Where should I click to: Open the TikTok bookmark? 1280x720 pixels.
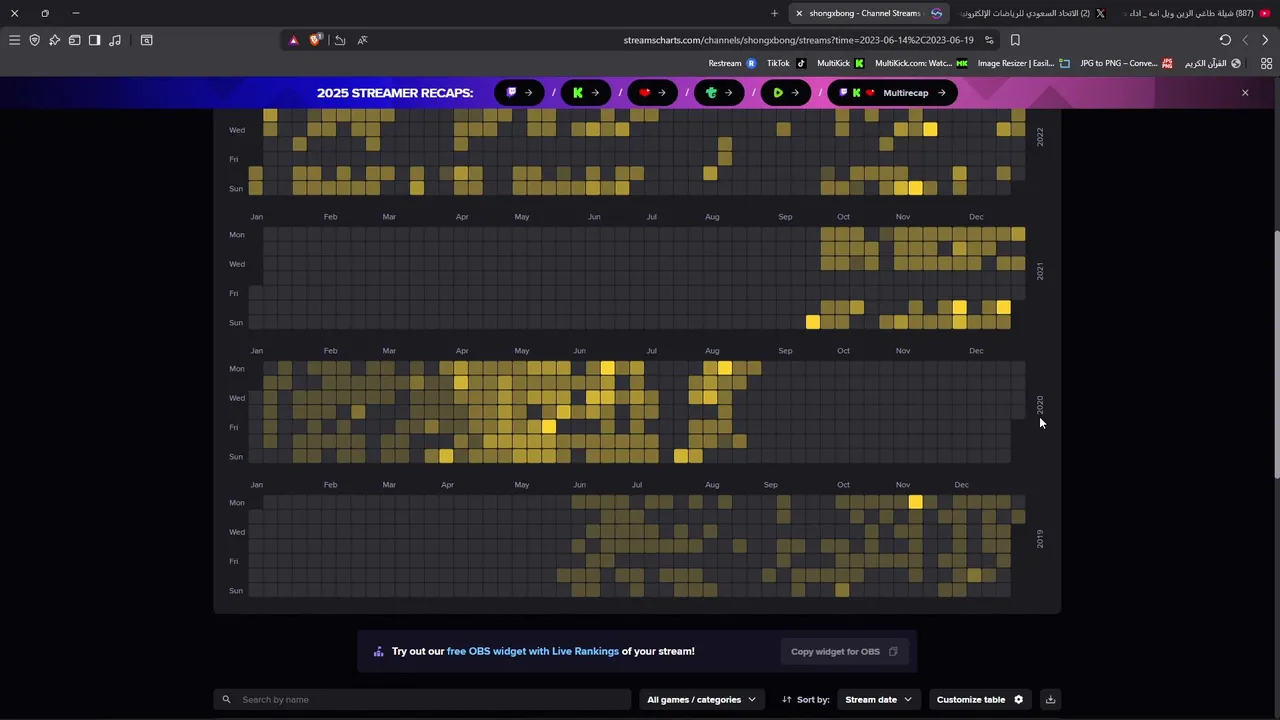(786, 63)
